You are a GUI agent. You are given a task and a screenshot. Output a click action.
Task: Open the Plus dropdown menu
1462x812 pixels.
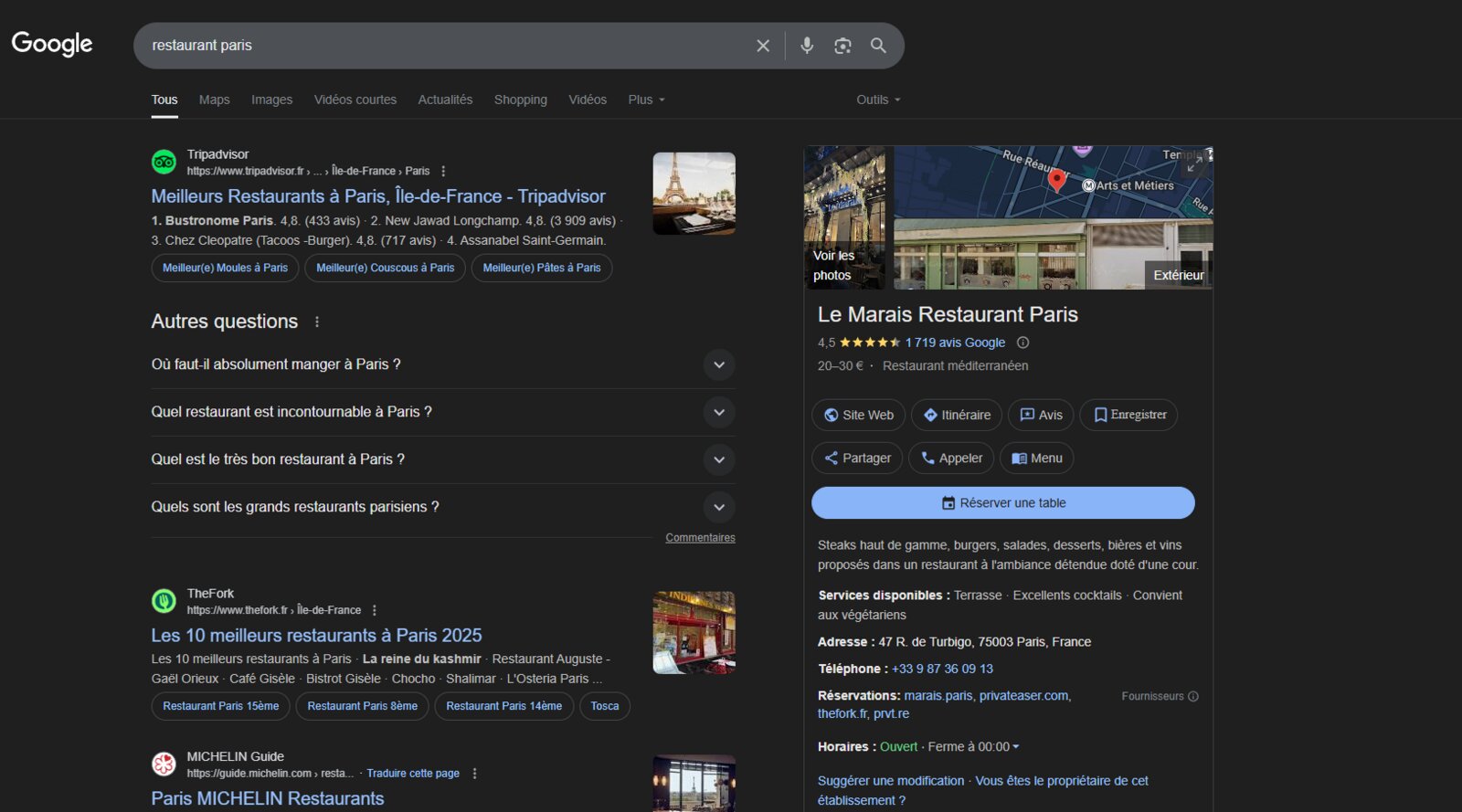click(646, 100)
